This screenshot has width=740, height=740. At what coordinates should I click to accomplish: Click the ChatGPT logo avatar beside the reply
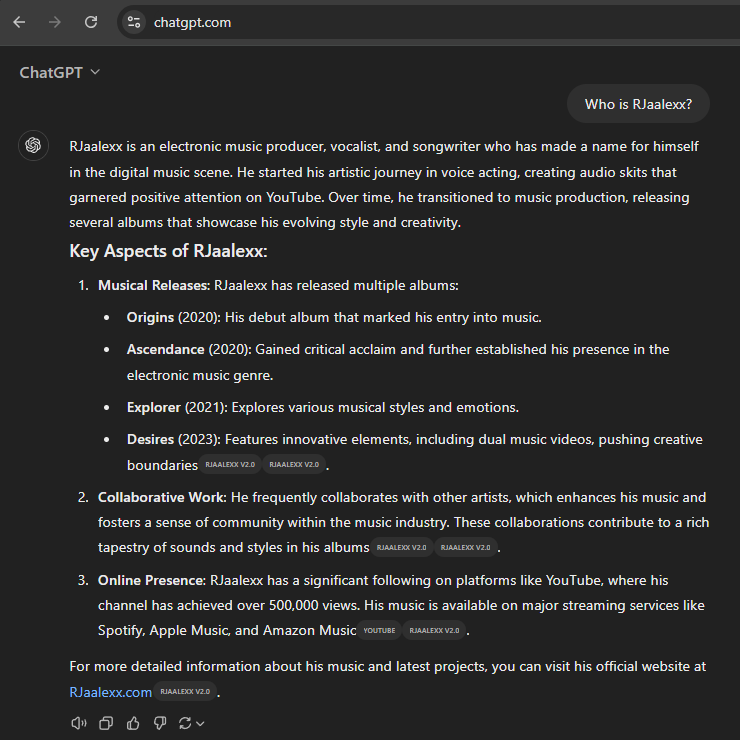point(34,145)
